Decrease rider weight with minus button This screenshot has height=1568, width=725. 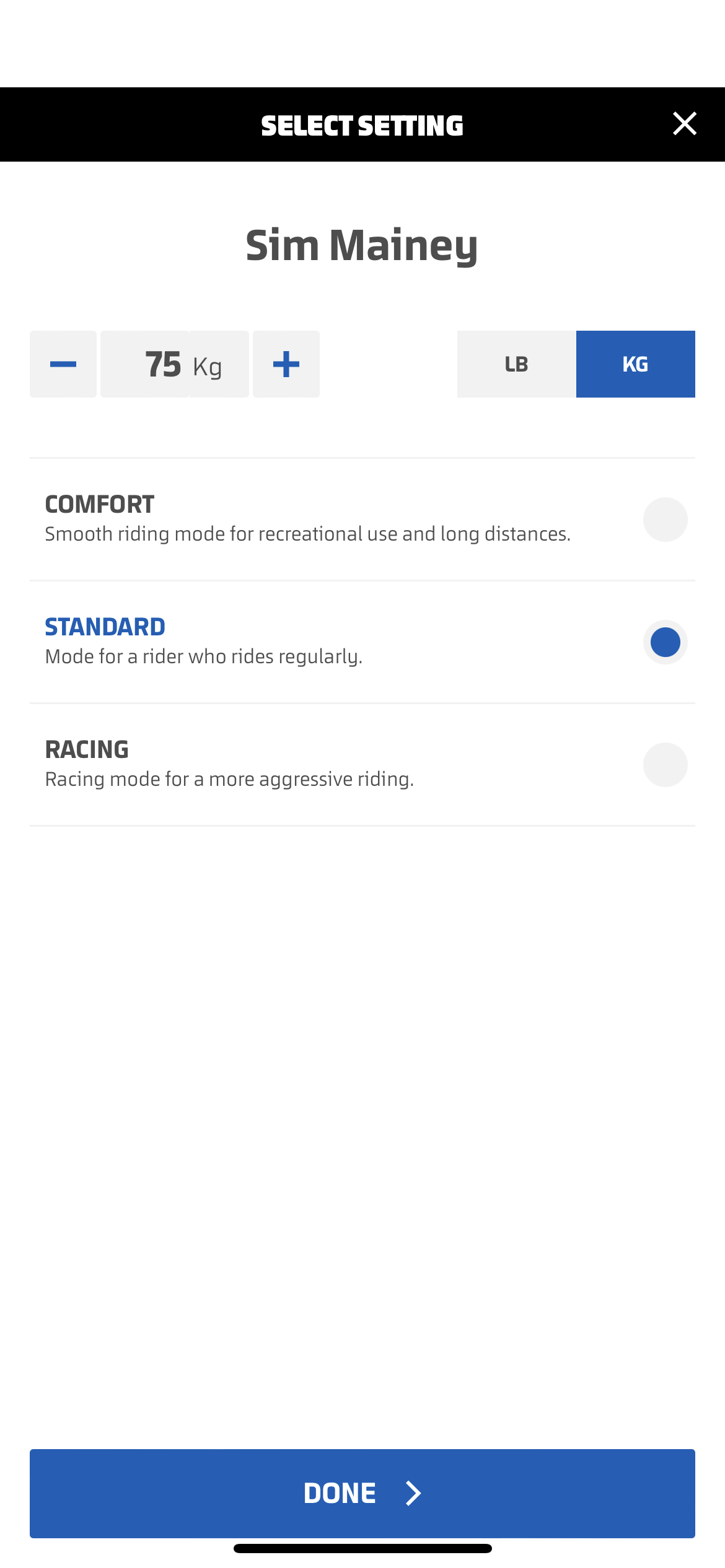point(63,364)
